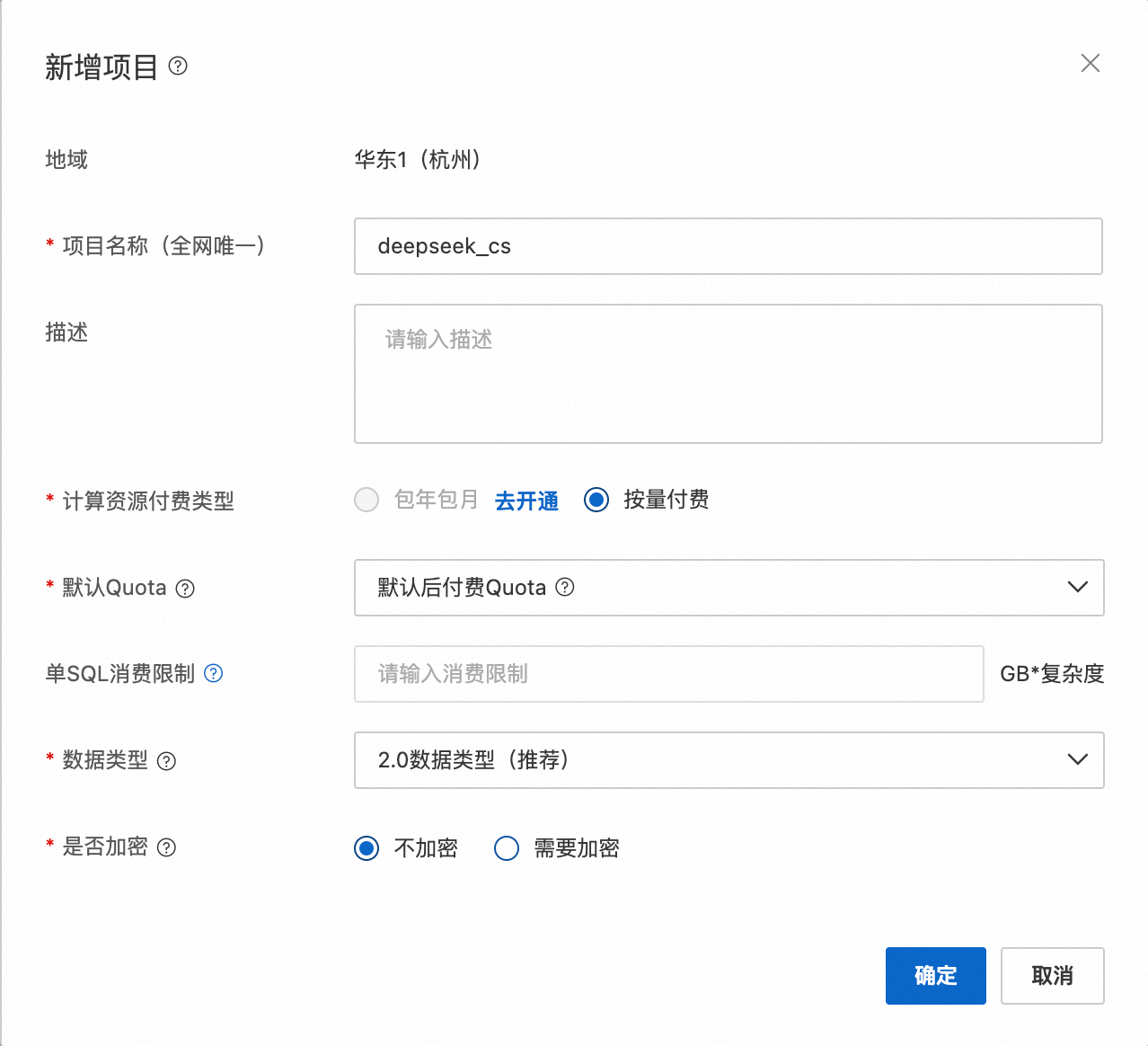The height and width of the screenshot is (1046, 1148).
Task: Choose the 不加密 radio option
Action: [x=366, y=848]
